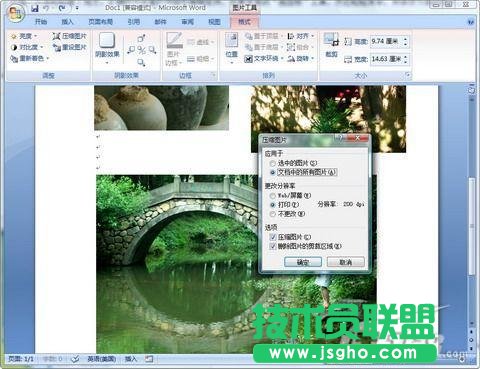Click 置于顶层 bring to front
The height and width of the screenshot is (369, 480).
pyautogui.click(x=263, y=36)
